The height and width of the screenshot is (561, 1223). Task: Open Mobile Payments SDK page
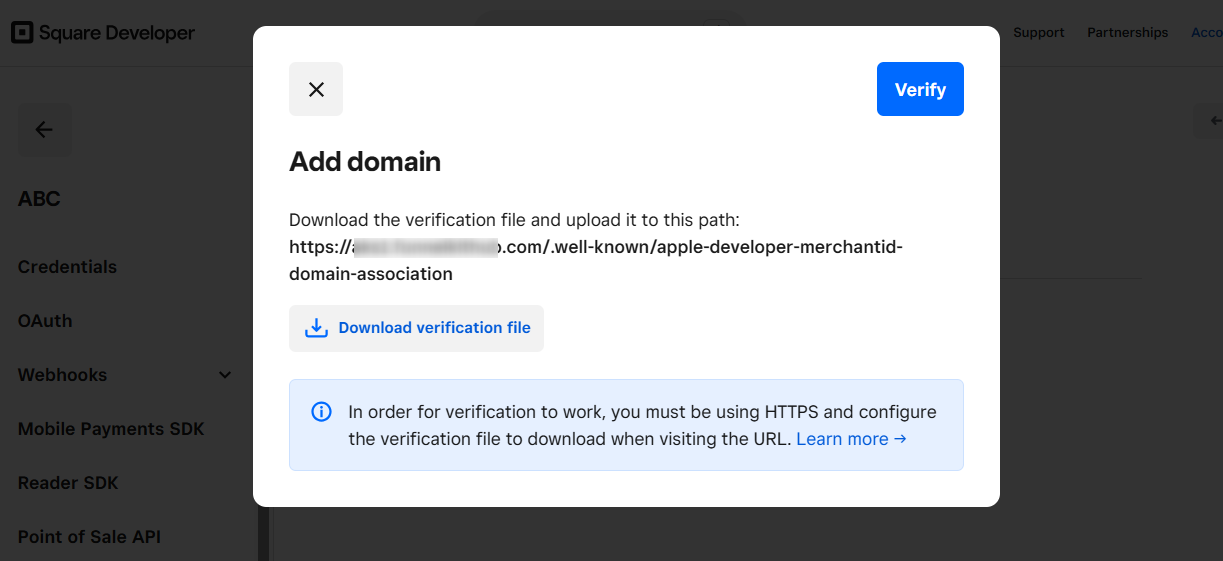111,429
